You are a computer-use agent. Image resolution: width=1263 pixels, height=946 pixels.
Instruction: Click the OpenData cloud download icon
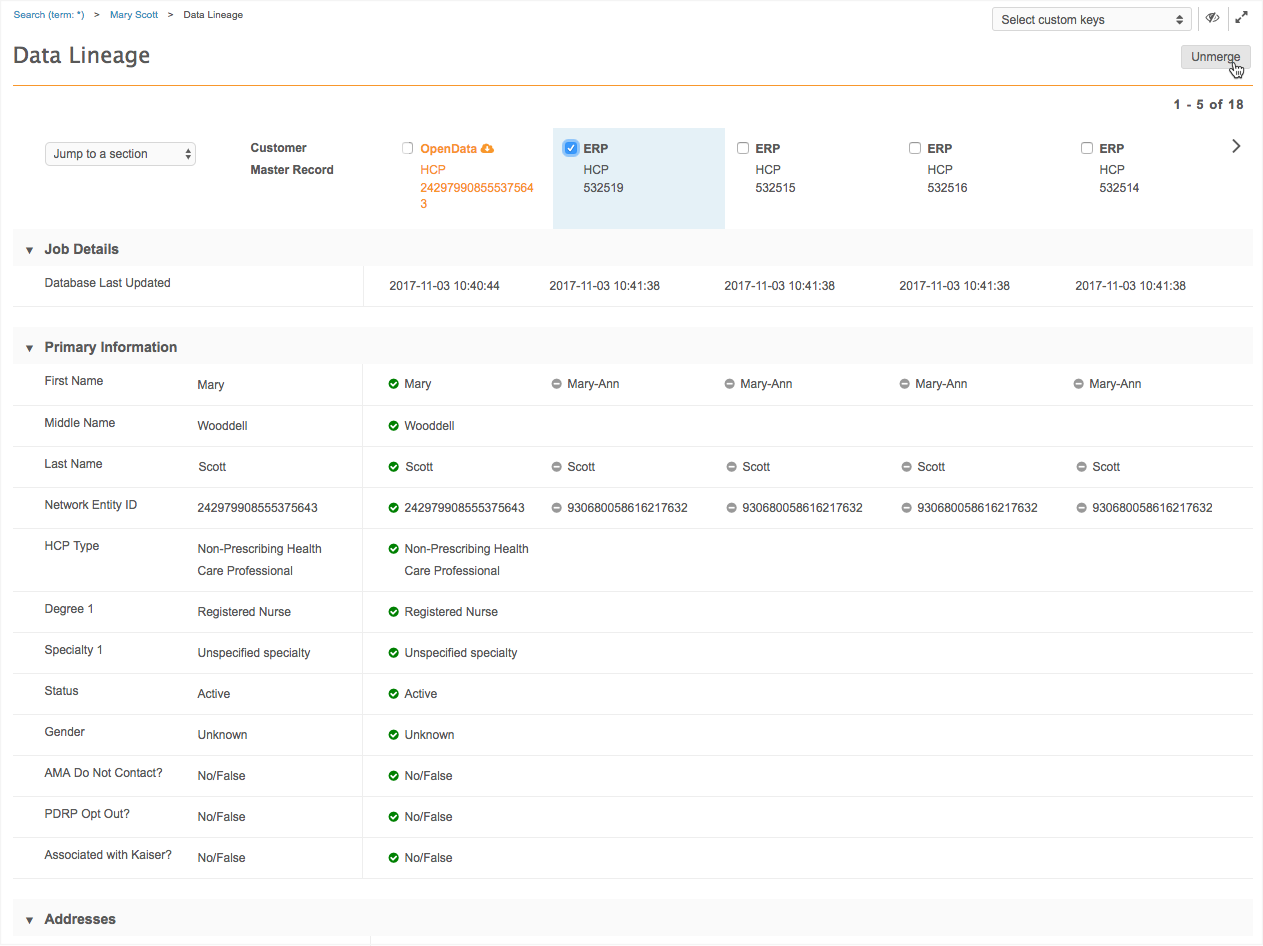488,148
